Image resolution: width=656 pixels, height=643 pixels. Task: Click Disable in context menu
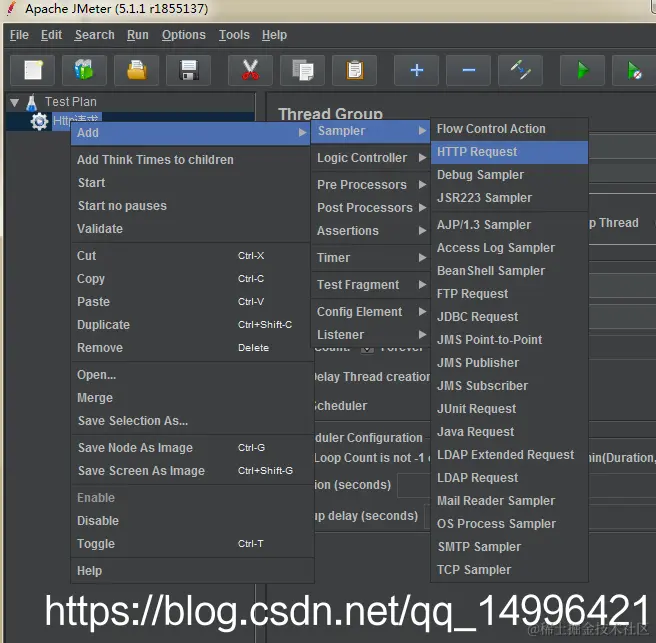tap(191, 521)
